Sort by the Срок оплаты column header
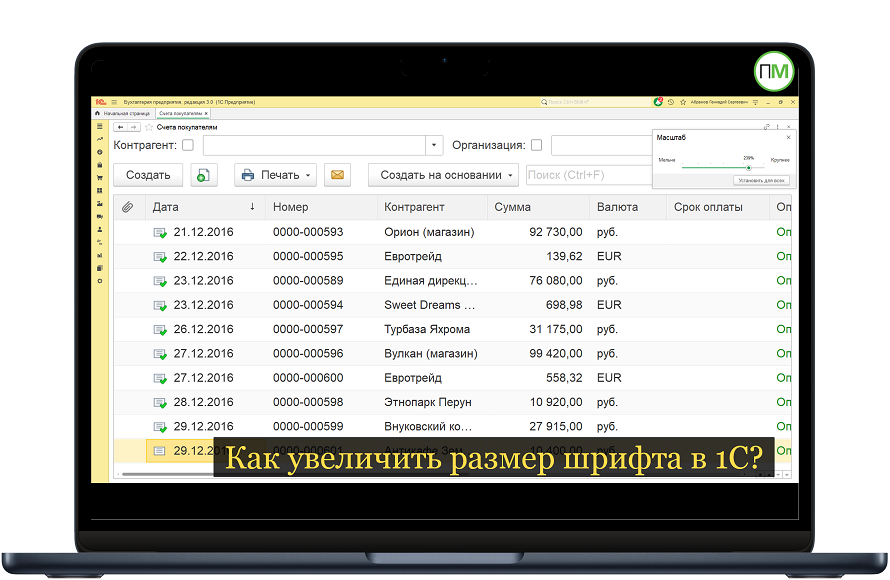 click(718, 207)
